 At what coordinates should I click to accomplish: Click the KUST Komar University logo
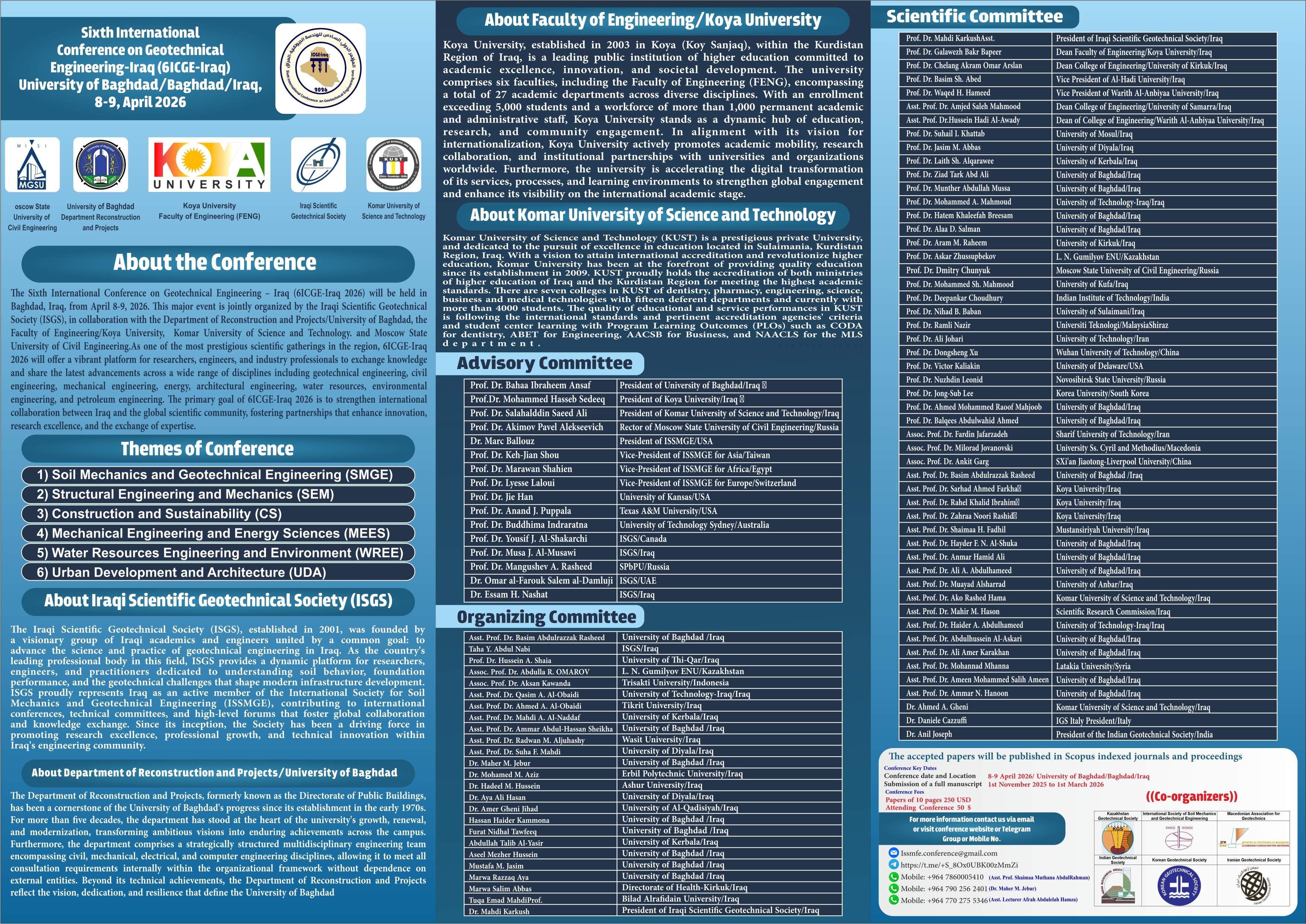coord(394,164)
